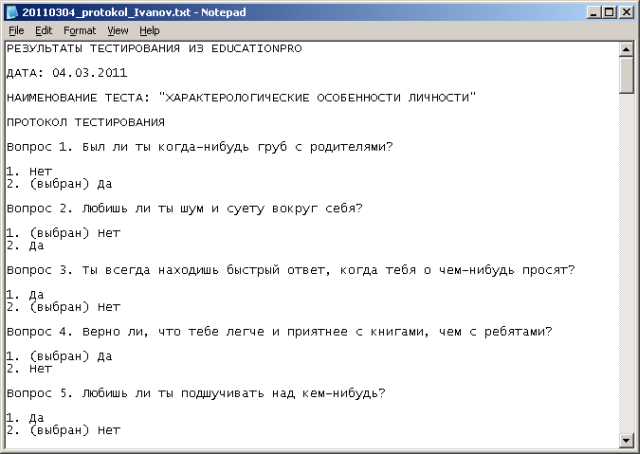640x454 pixels.
Task: Open the Help menu
Action: 149,31
